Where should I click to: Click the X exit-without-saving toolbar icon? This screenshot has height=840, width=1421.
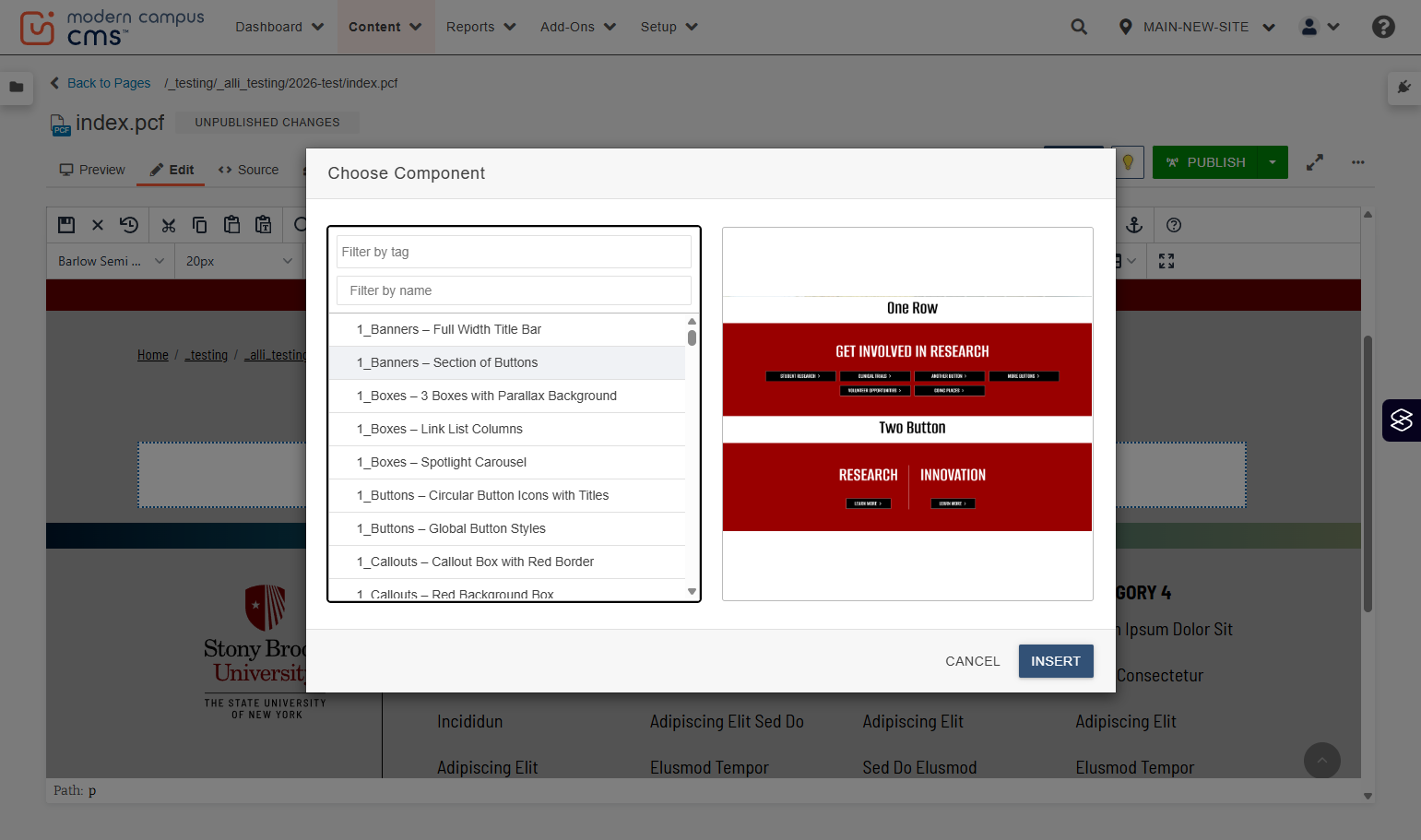pyautogui.click(x=98, y=225)
